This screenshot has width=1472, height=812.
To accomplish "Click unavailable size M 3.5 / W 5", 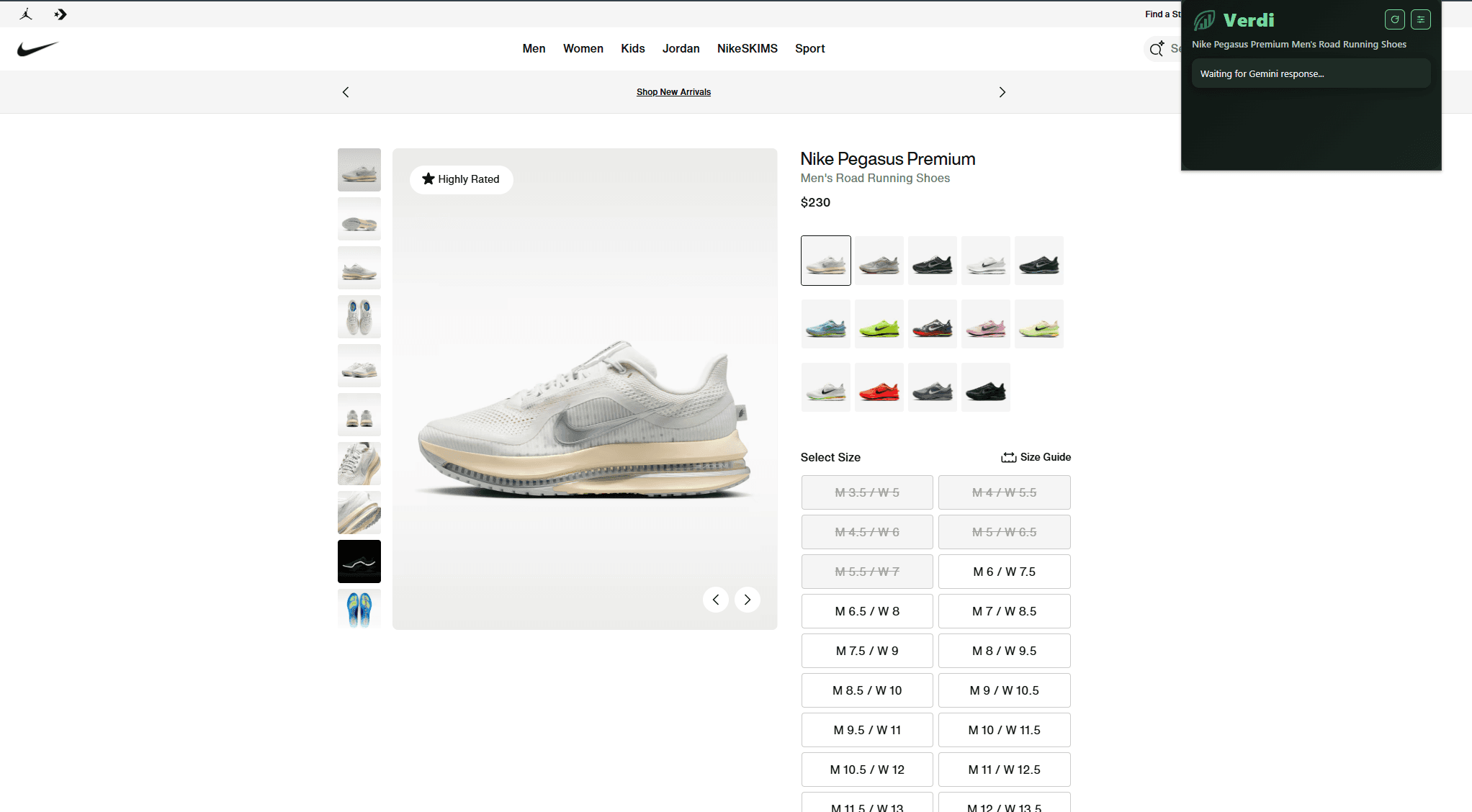I will 867,492.
